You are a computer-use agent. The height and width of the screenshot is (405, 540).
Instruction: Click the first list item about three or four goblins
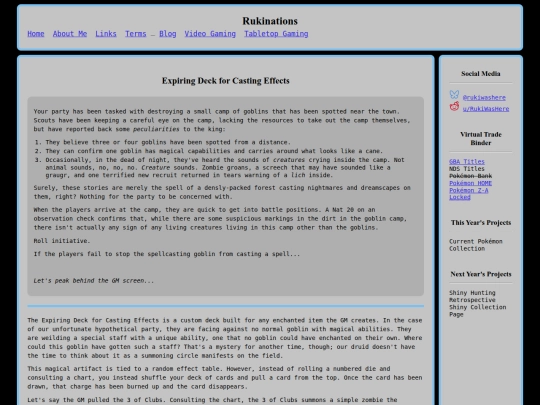(168, 142)
